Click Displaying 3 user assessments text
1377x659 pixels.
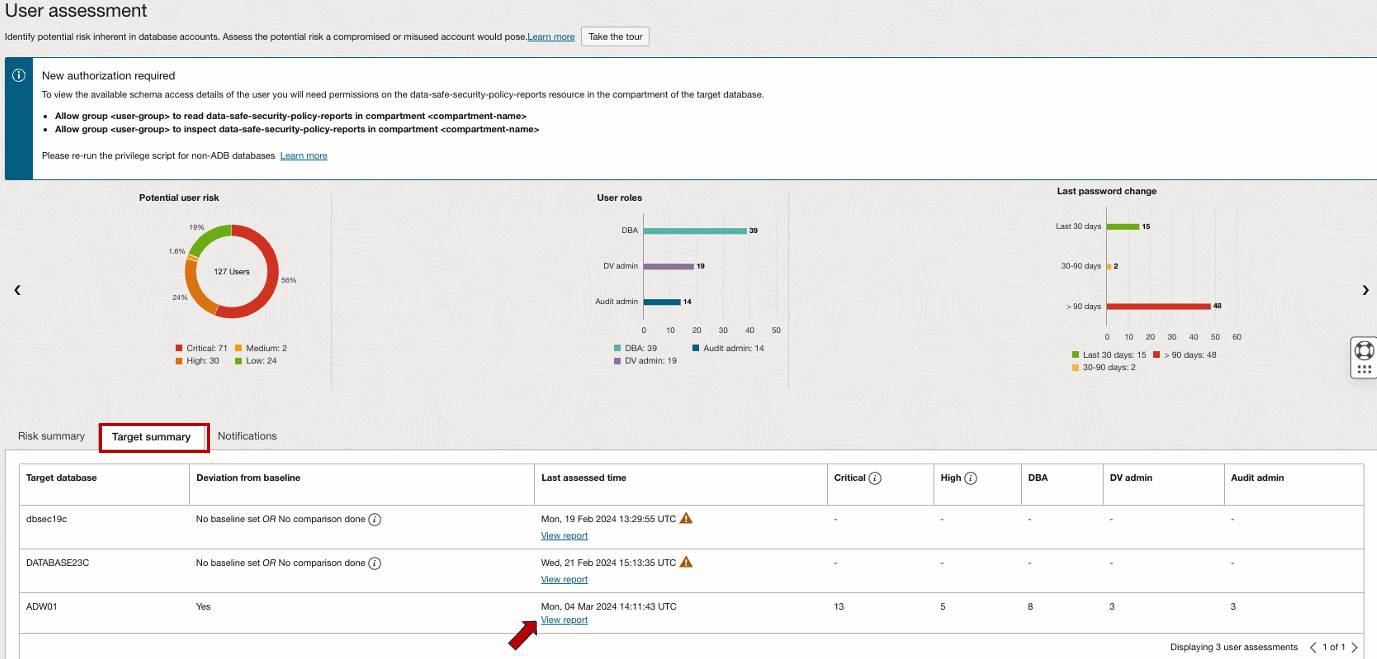pos(1234,647)
